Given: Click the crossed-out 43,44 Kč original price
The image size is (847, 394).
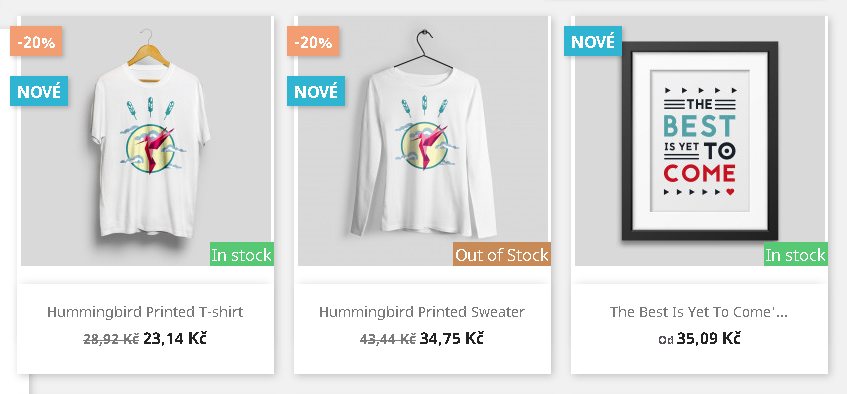Looking at the screenshot, I should 388,339.
